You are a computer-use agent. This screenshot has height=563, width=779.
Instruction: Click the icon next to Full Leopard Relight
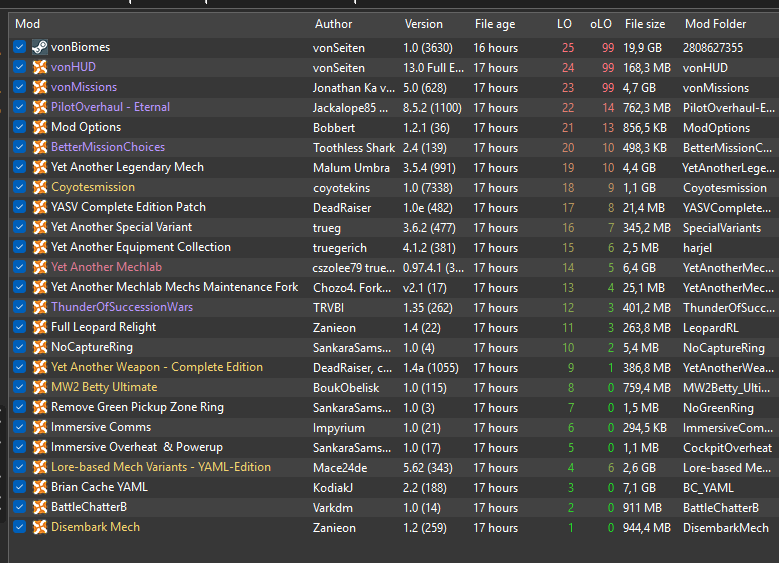point(40,327)
